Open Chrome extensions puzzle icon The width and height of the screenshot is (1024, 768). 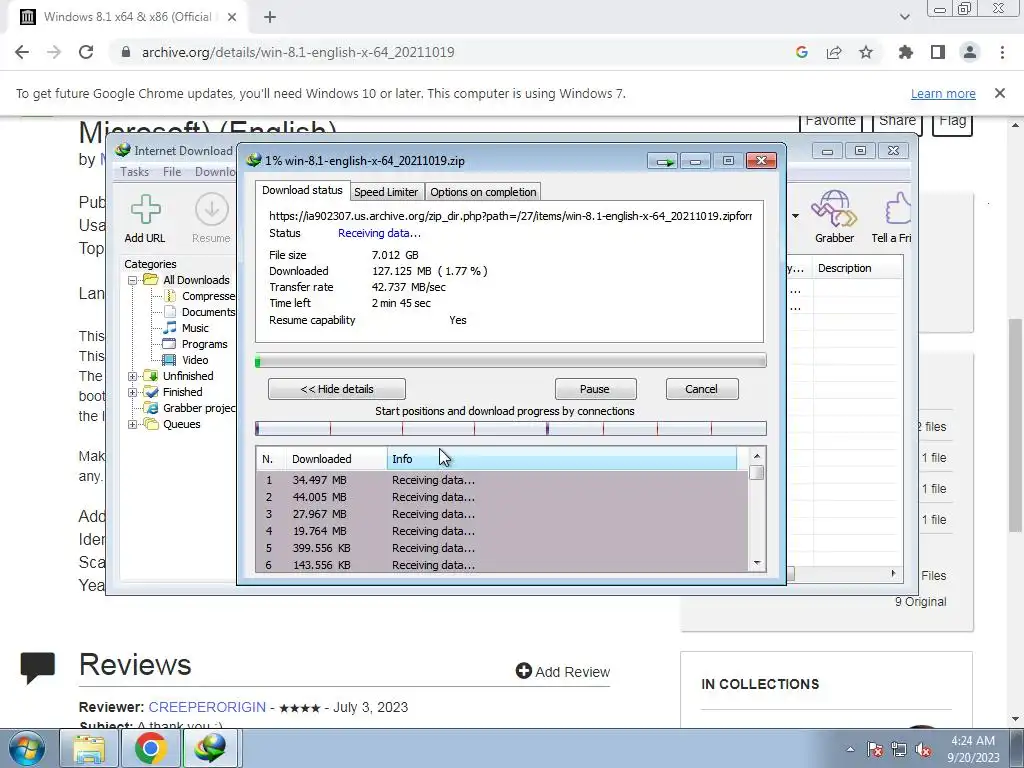(x=906, y=52)
